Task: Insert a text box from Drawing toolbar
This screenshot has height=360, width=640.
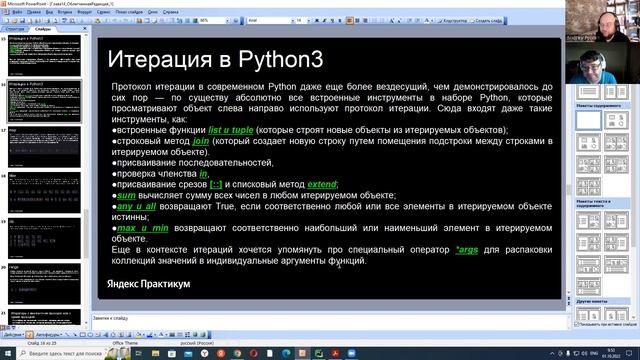Action: pyautogui.click(x=98, y=335)
